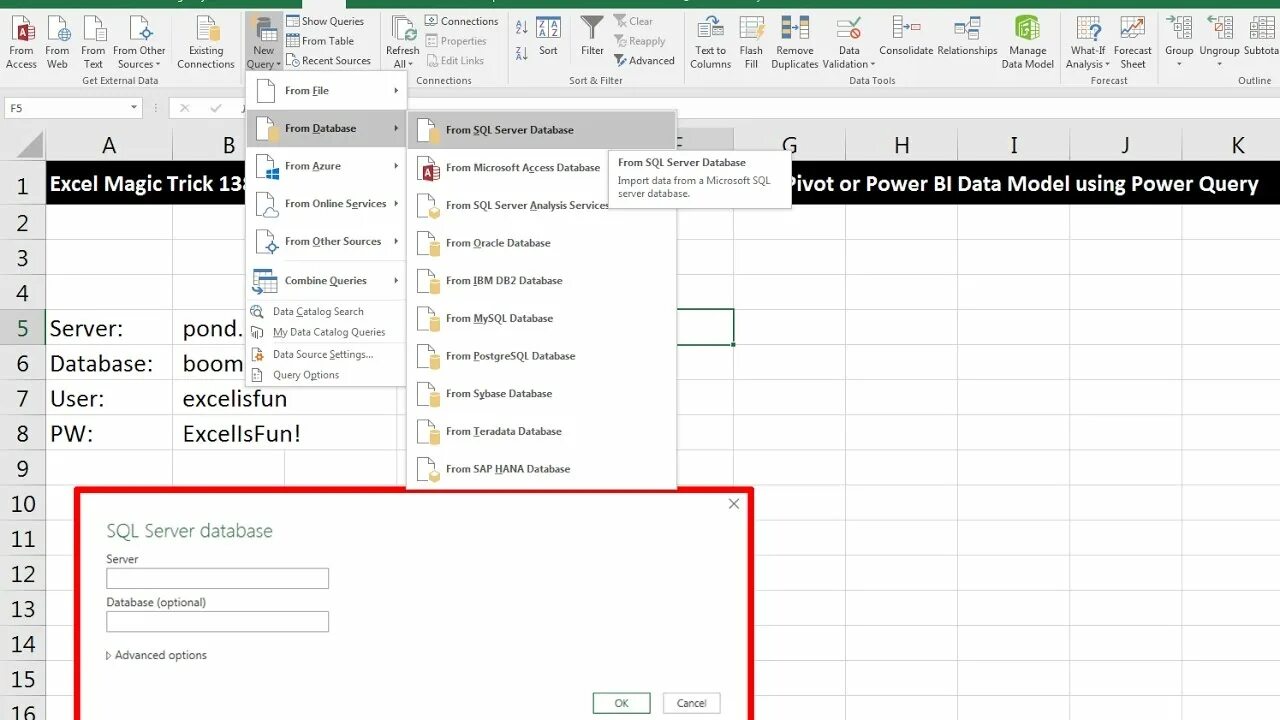Screen dimensions: 1280x720
Task: Expand From Other Sources submenu
Action: point(326,241)
